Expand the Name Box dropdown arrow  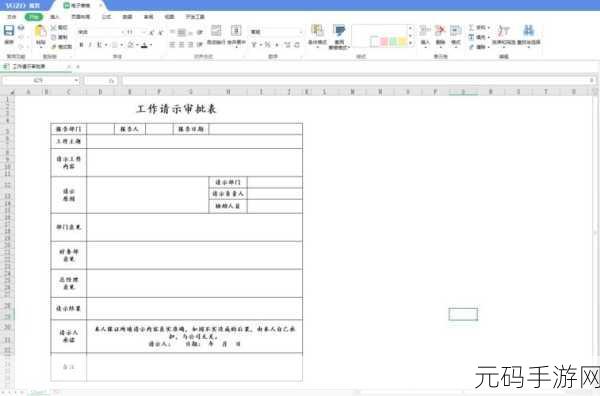tap(76, 80)
